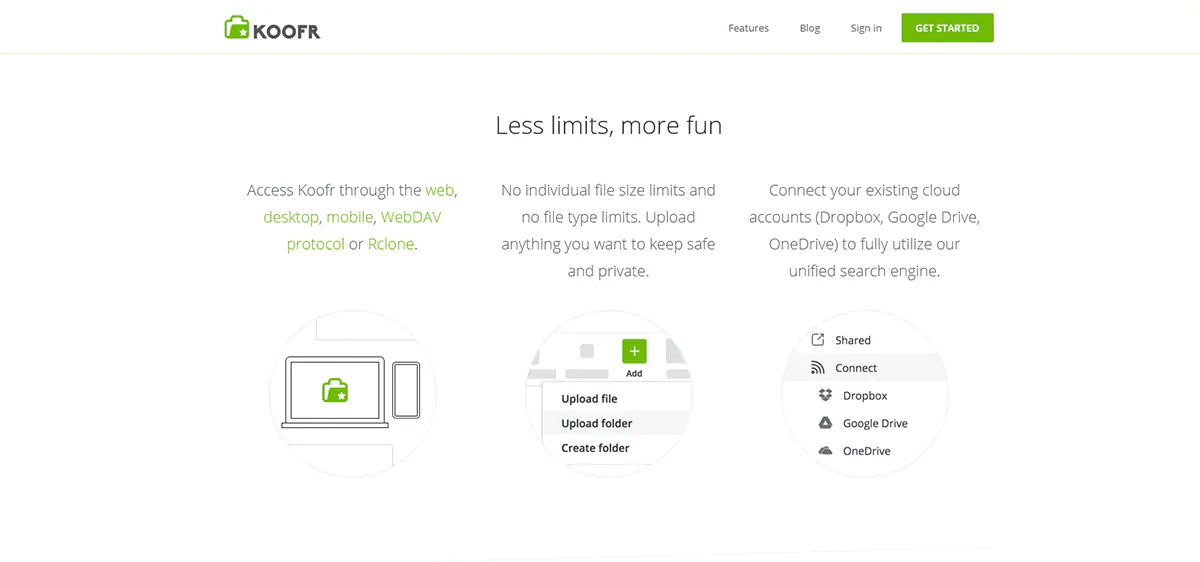Click the OneDrive cloud icon
The width and height of the screenshot is (1200, 562).
coord(825,451)
